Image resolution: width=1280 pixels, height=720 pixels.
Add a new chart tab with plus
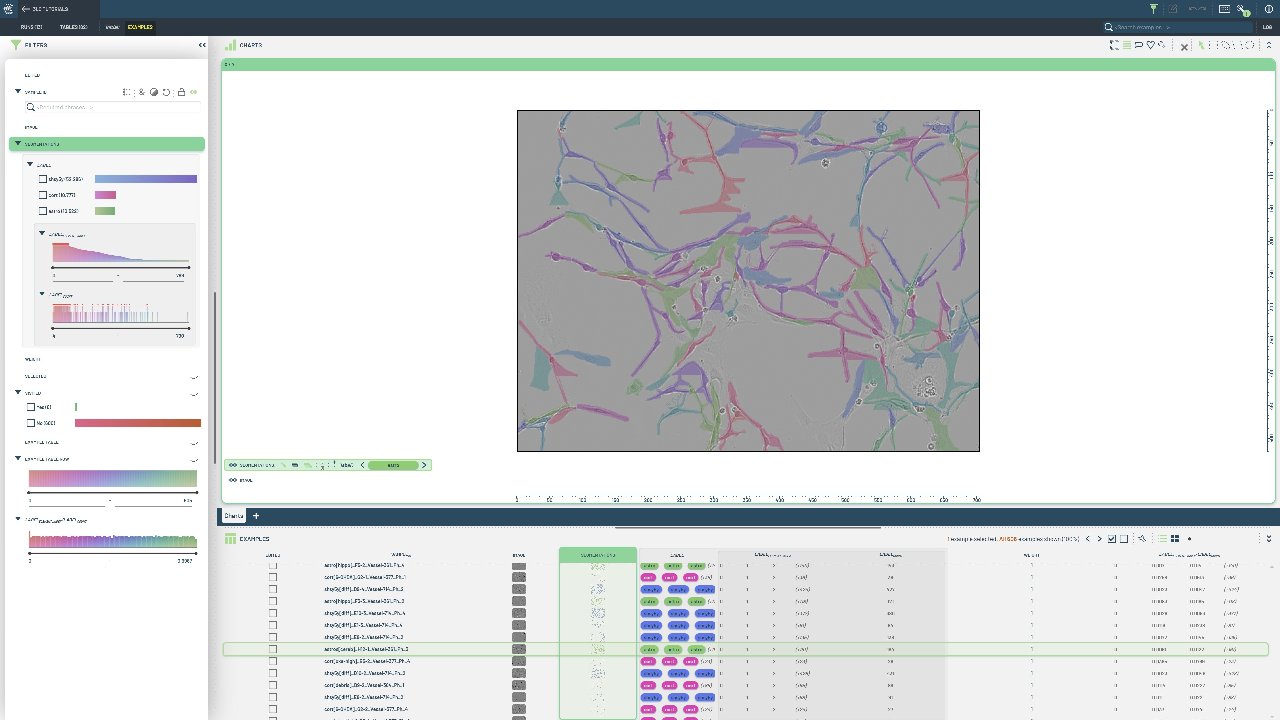[x=256, y=516]
